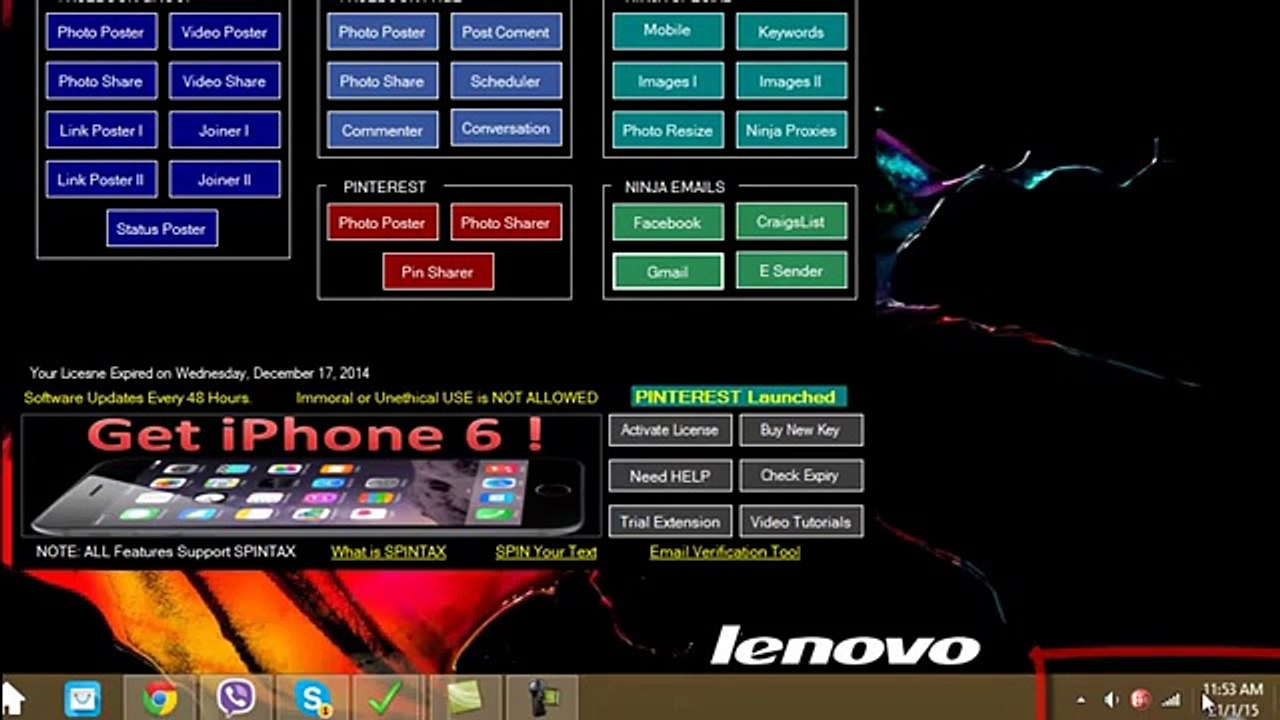Click the Check Expiry button
1280x720 pixels.
[x=800, y=476]
